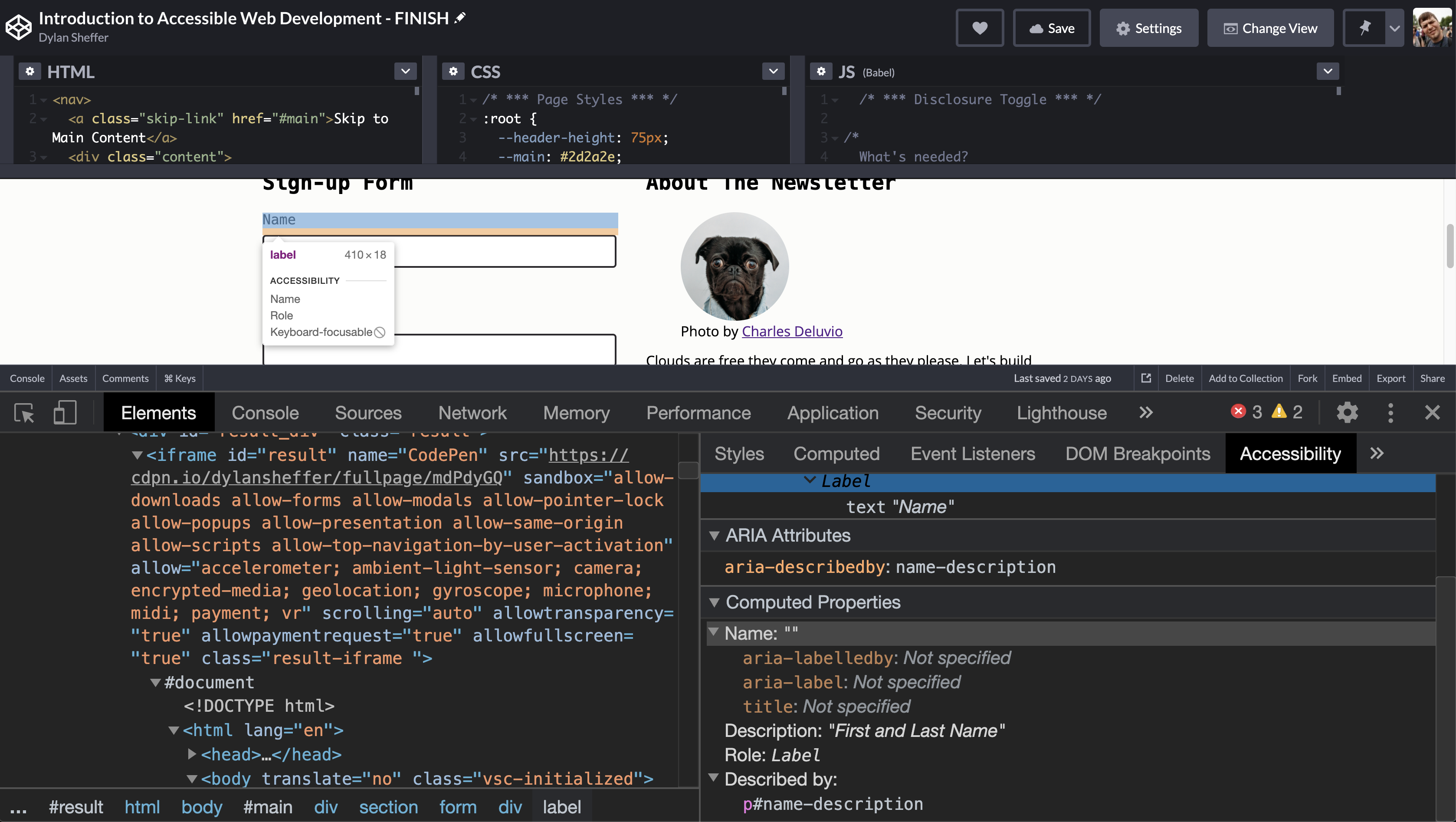Click the pin pen icon

[1364, 28]
